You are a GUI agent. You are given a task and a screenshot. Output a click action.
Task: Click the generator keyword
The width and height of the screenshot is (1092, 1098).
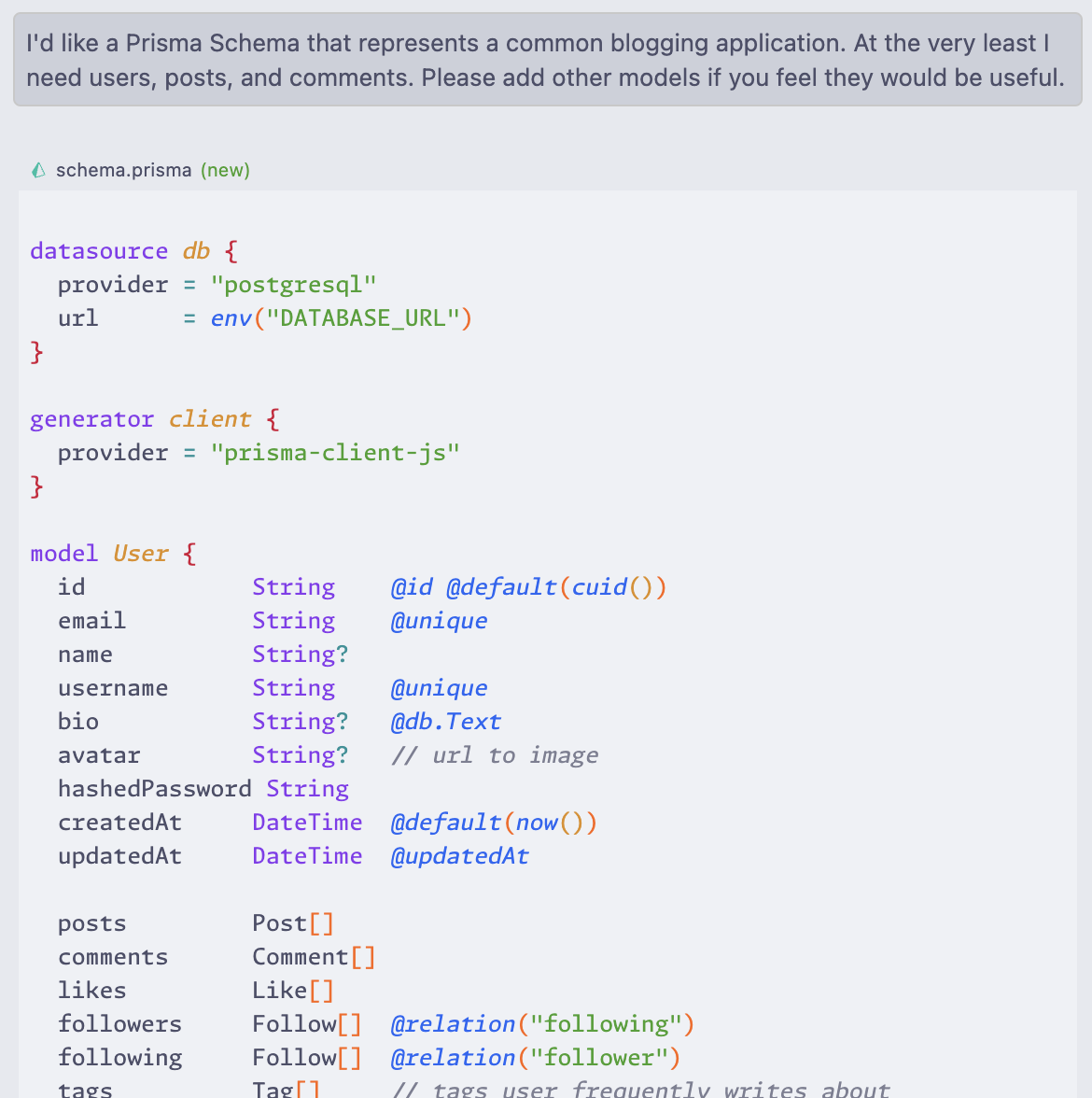[x=91, y=419]
